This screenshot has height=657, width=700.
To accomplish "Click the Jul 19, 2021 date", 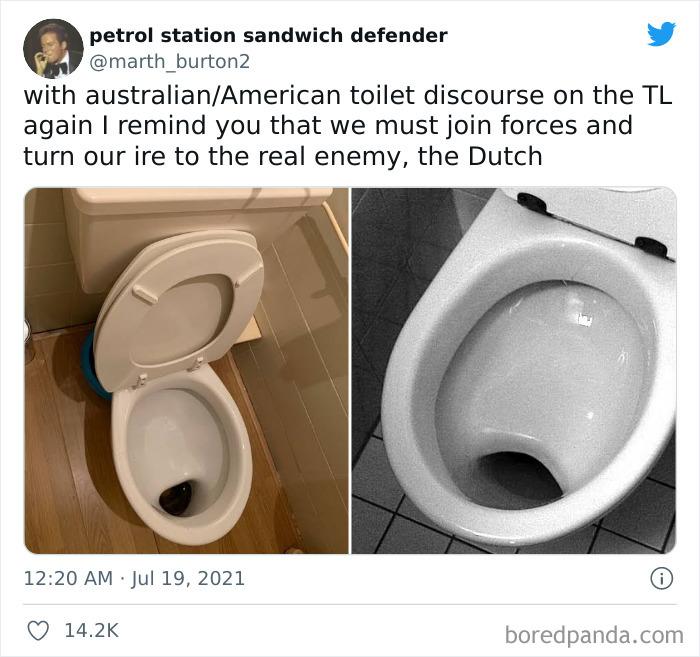I will 188,578.
